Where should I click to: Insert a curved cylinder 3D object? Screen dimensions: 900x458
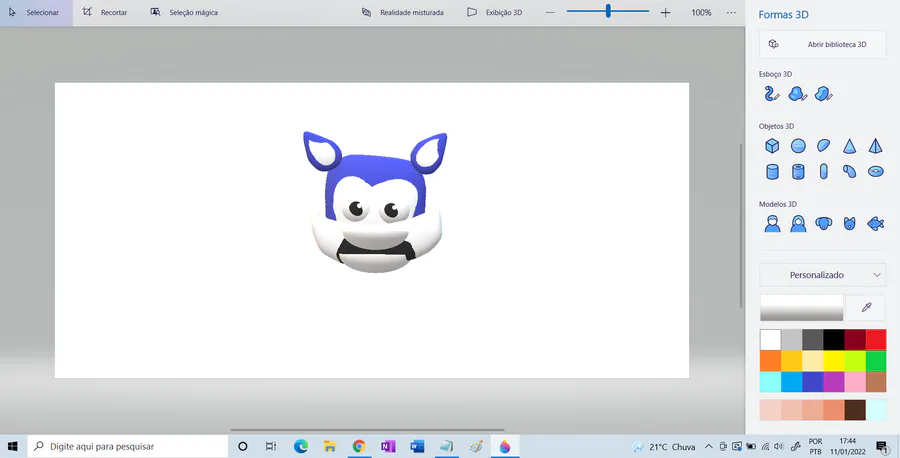pyautogui.click(x=849, y=171)
